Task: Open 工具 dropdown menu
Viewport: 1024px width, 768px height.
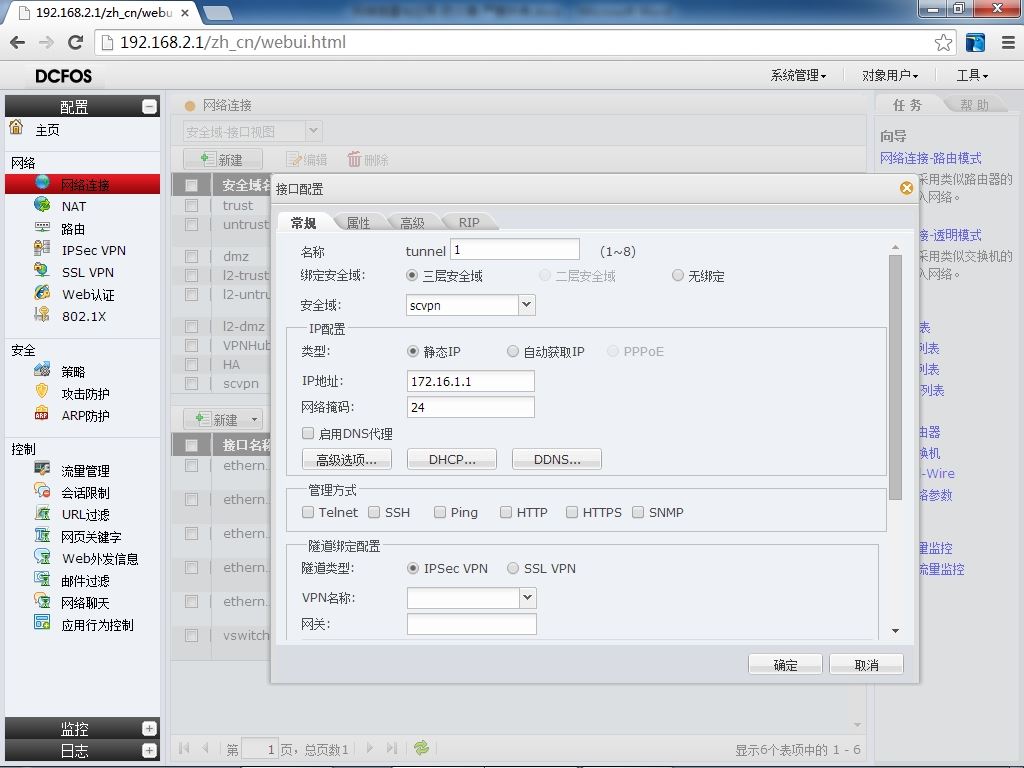Action: 972,75
